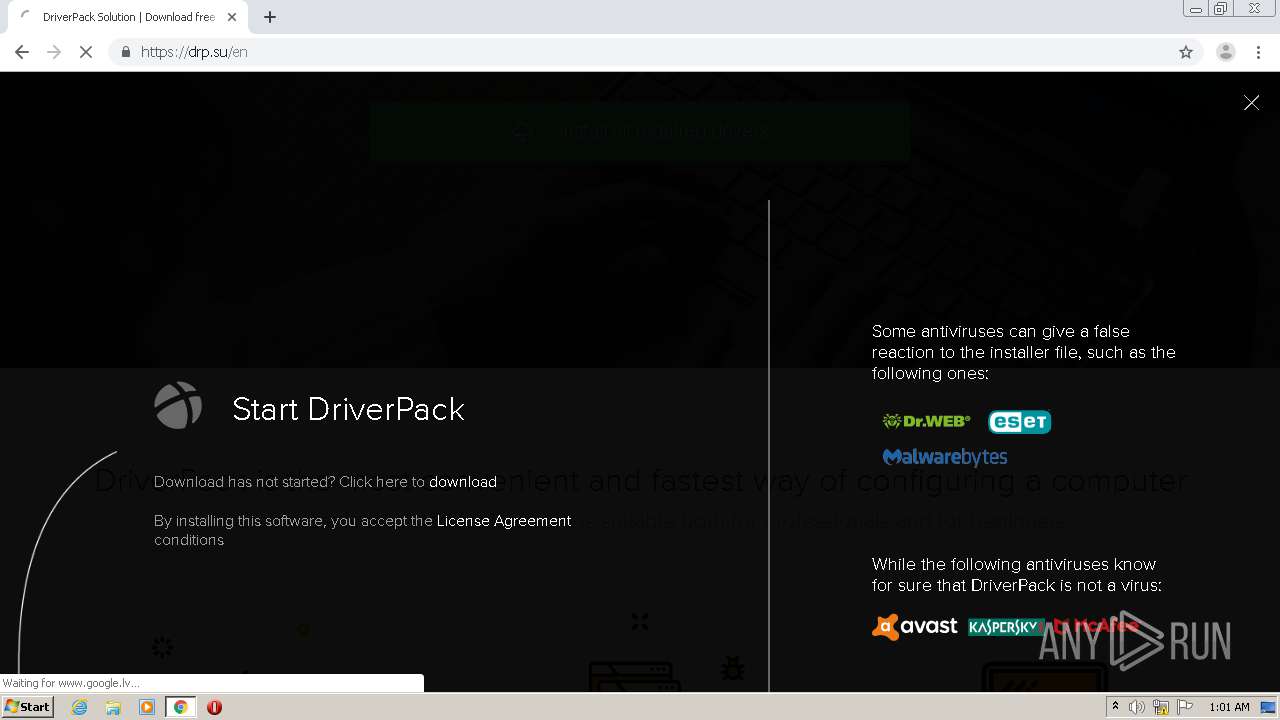The width and height of the screenshot is (1280, 720).
Task: Click the ESET logo
Action: coord(1019,422)
